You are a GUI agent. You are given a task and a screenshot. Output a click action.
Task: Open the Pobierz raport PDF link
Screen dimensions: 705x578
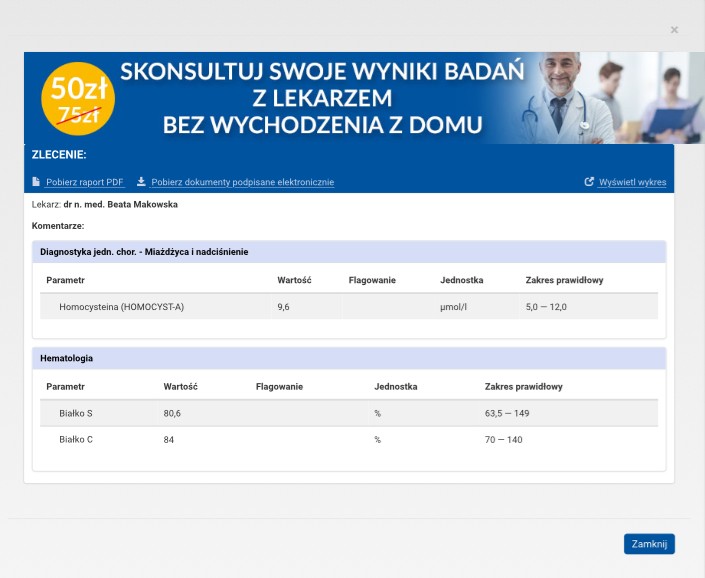point(85,182)
